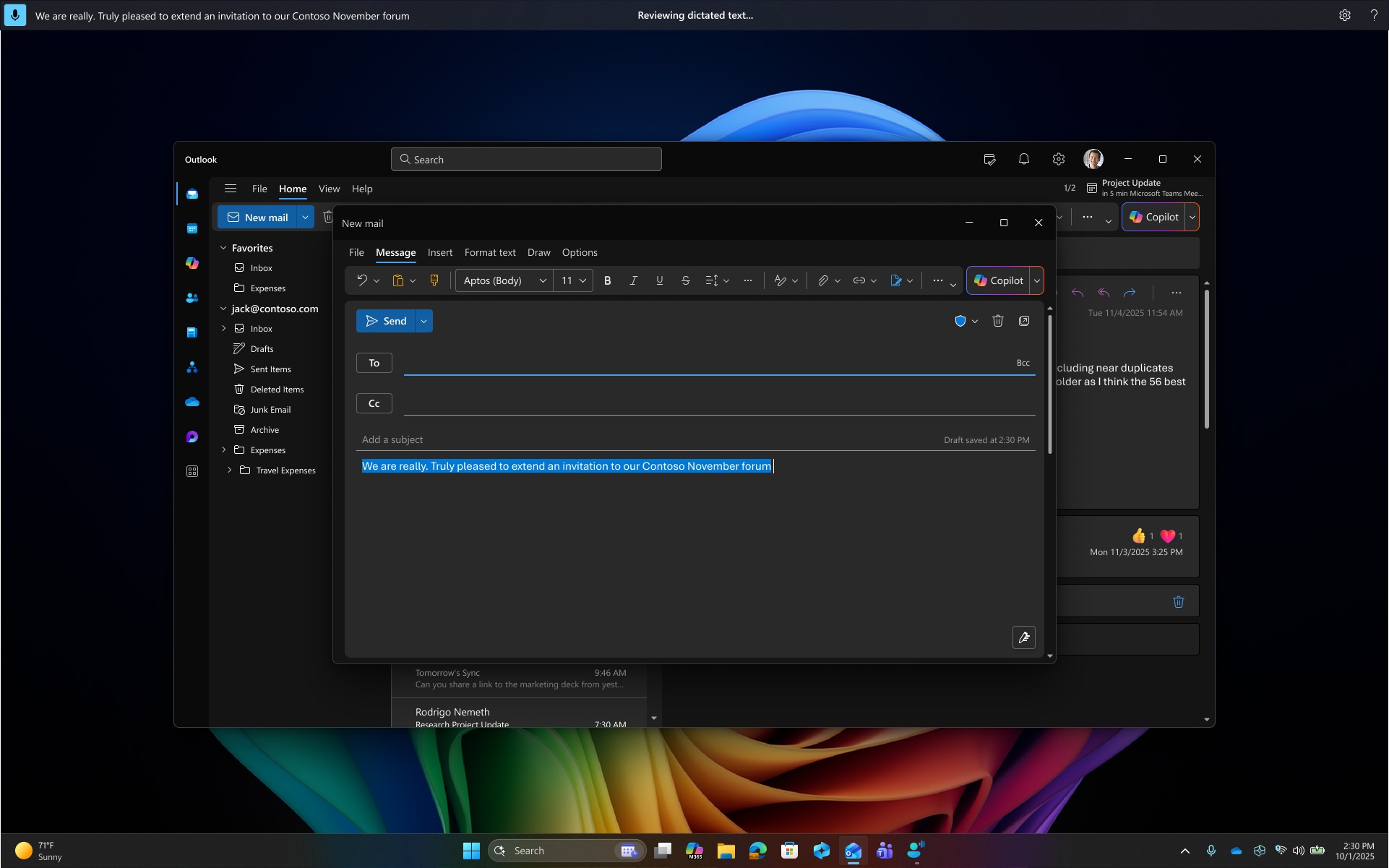Screen dimensions: 1389x868
Task: Click the Insert link icon
Action: (859, 280)
